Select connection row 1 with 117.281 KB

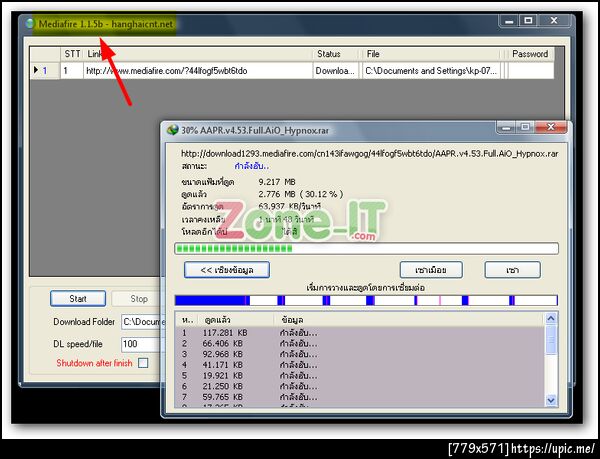[360, 333]
